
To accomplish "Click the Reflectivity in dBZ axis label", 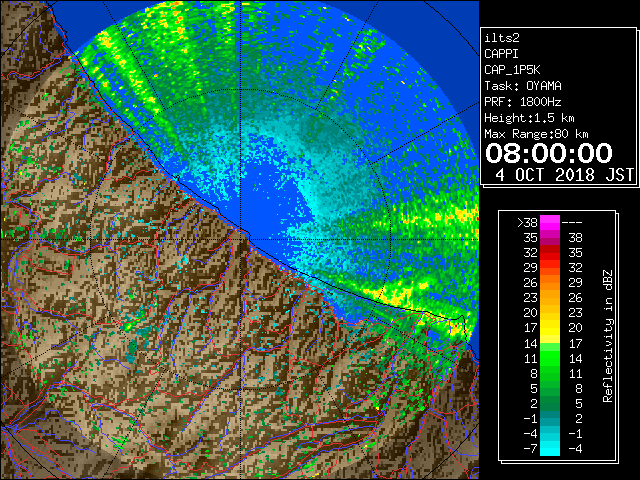I will click(x=608, y=336).
